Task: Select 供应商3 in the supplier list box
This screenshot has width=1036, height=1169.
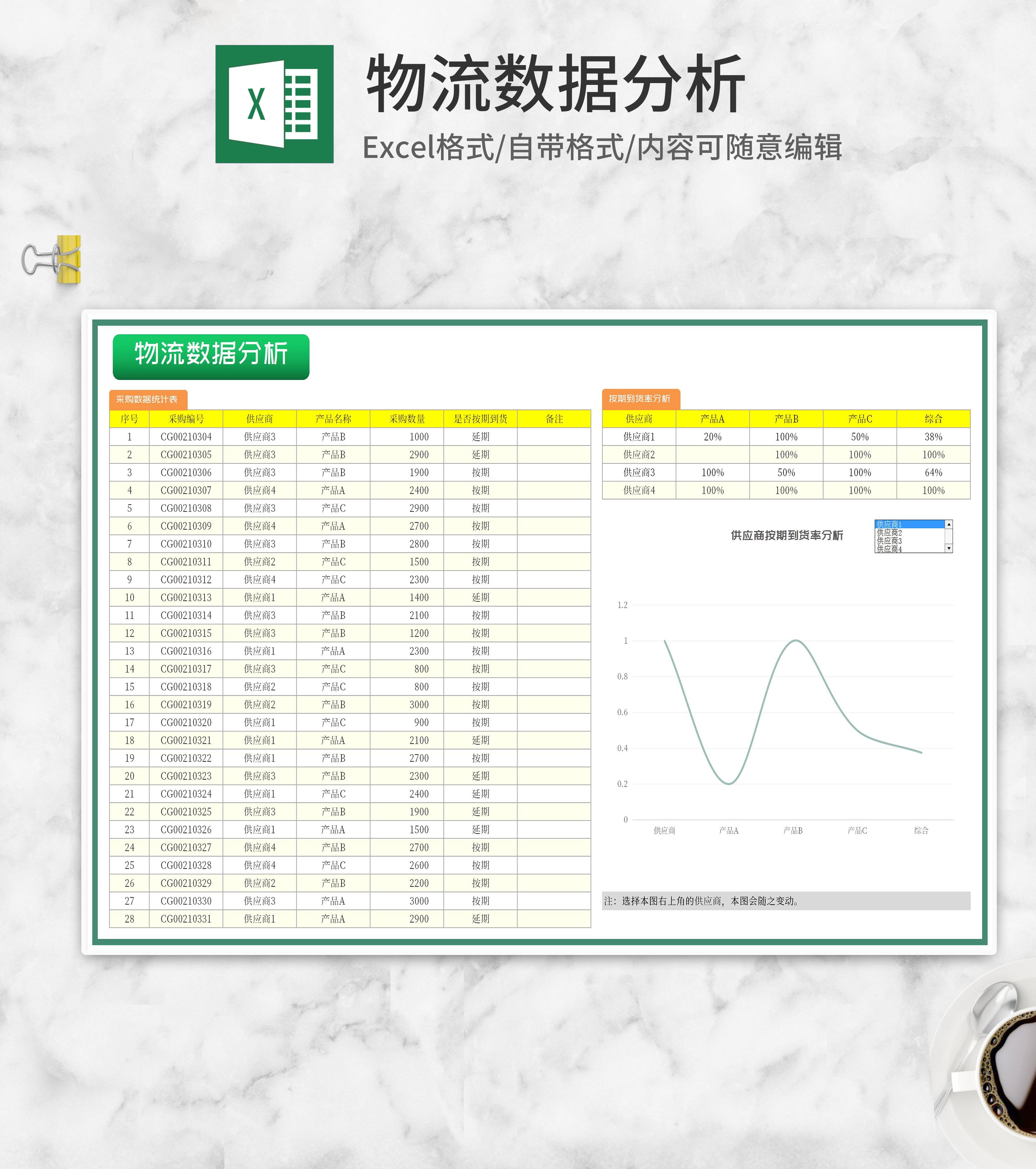Action: pyautogui.click(x=890, y=541)
